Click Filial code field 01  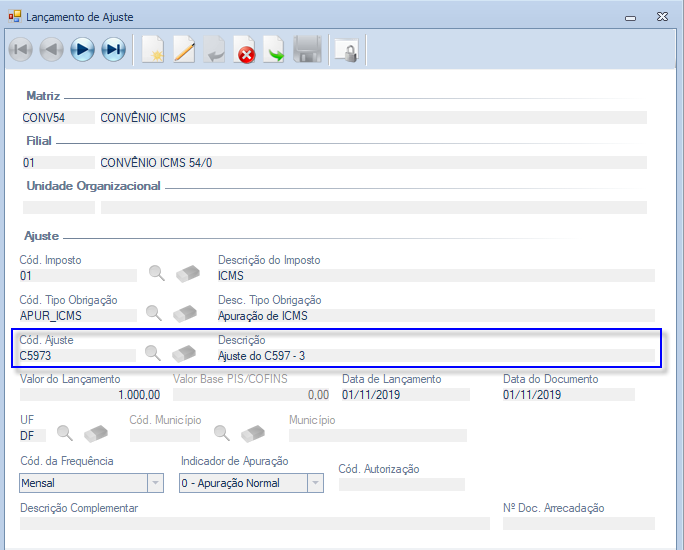(58, 163)
